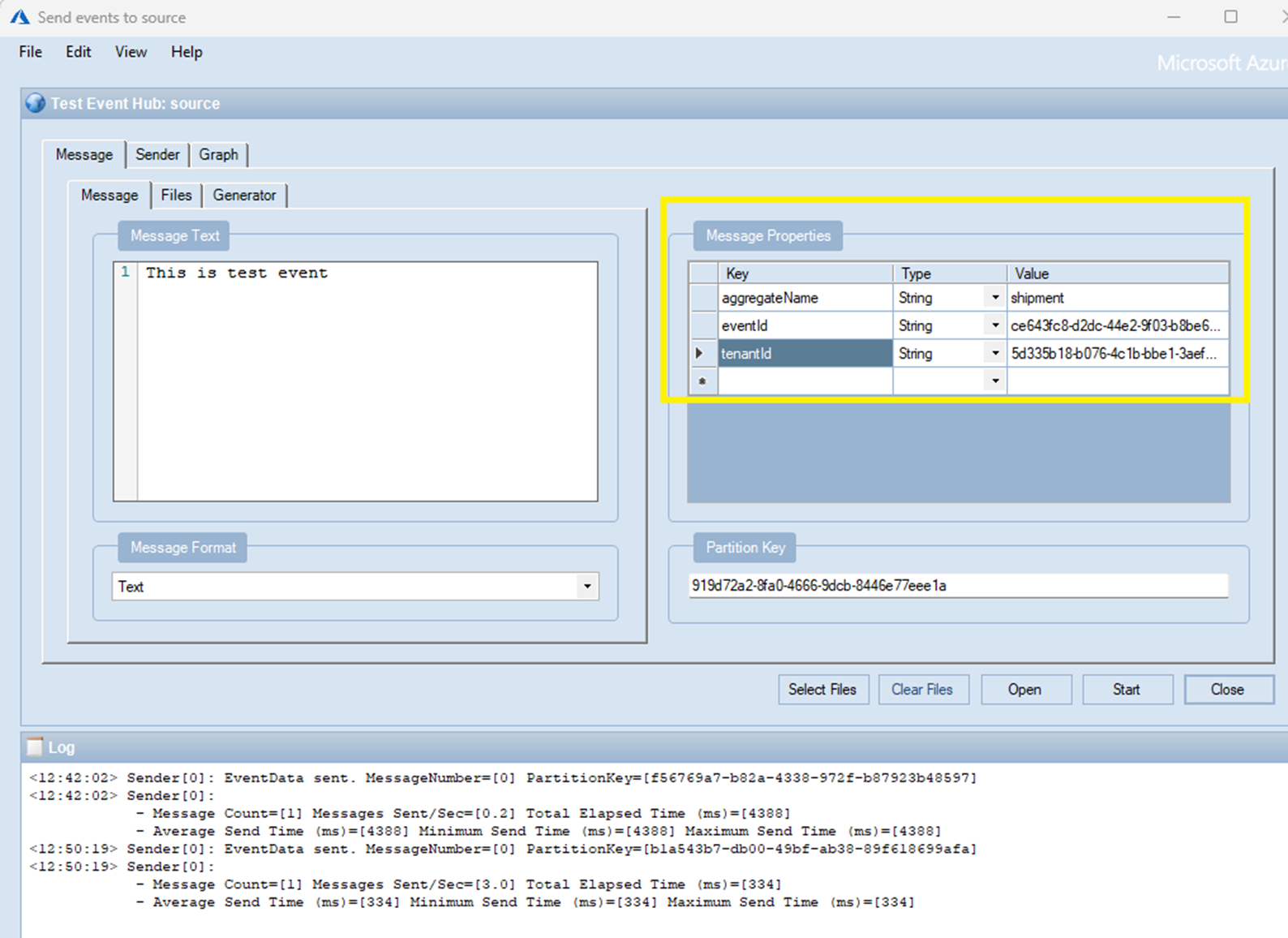Click the Open button
Viewport: 1288px width, 938px height.
pyautogui.click(x=1025, y=689)
